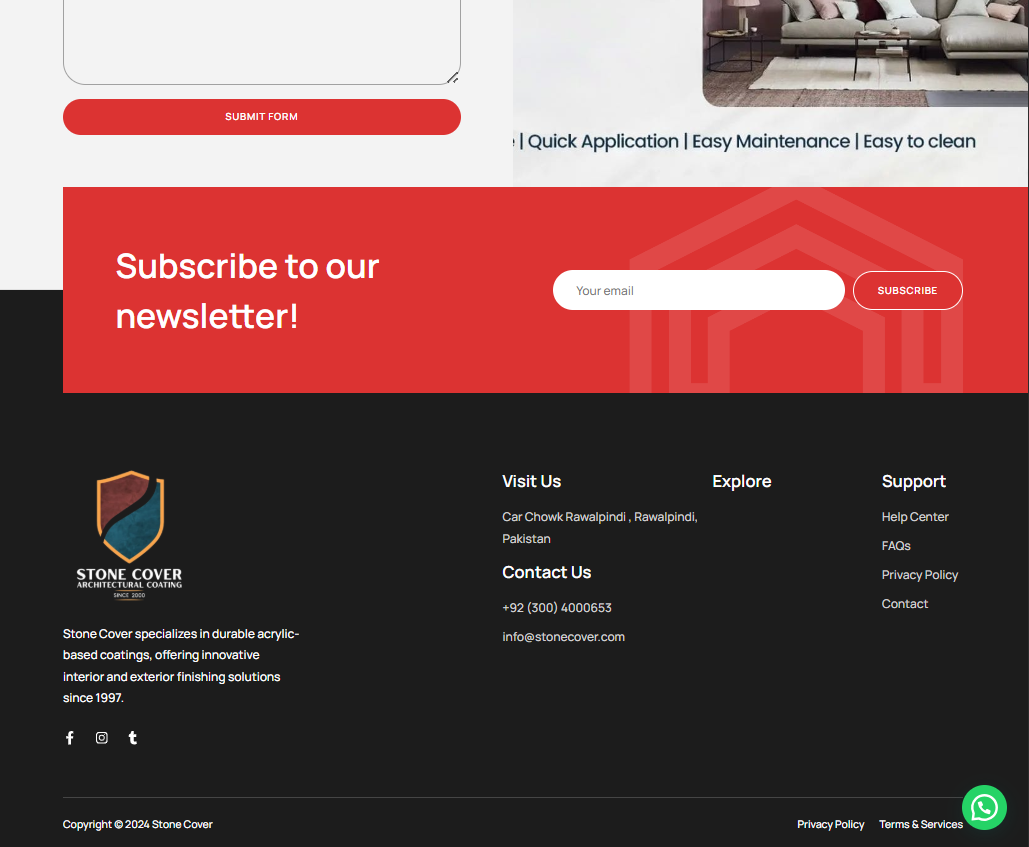Click the Subscribe newsletter button

click(907, 291)
